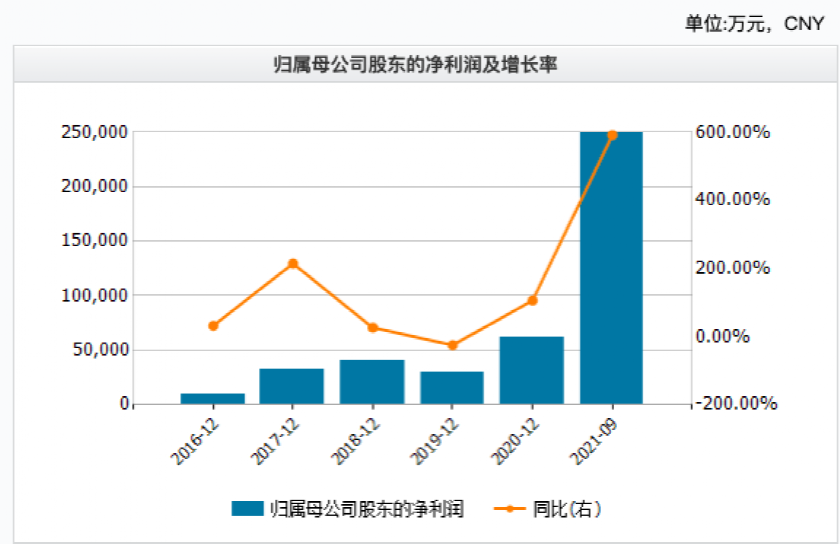Click the 2020-12 growth rate data point
The width and height of the screenshot is (840, 544).
532,301
